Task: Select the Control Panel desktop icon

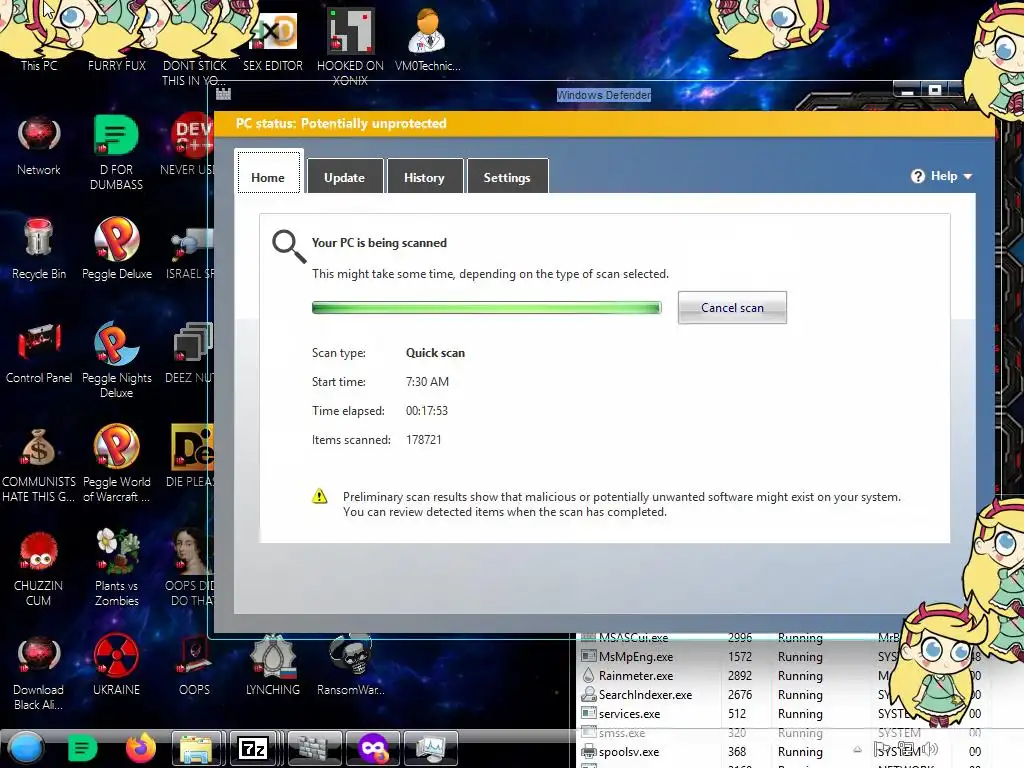Action: (39, 353)
